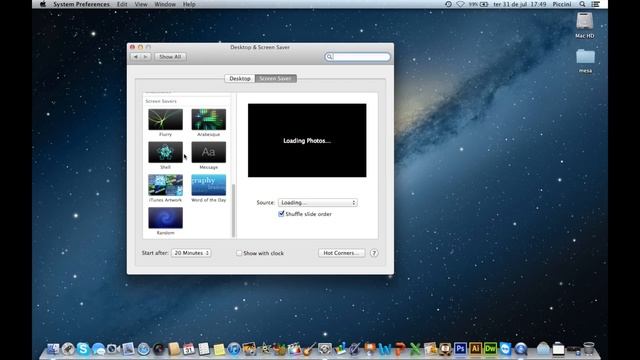Viewport: 640px width, 360px height.
Task: Open Mac HD drive on desktop
Action: click(584, 25)
